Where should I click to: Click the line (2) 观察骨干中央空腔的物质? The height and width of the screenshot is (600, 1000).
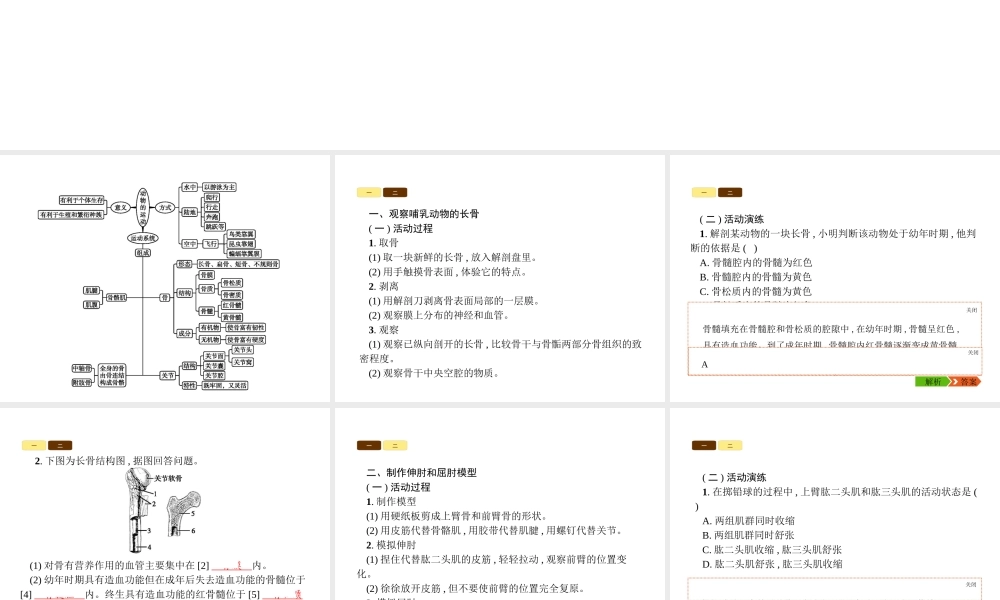(x=434, y=373)
